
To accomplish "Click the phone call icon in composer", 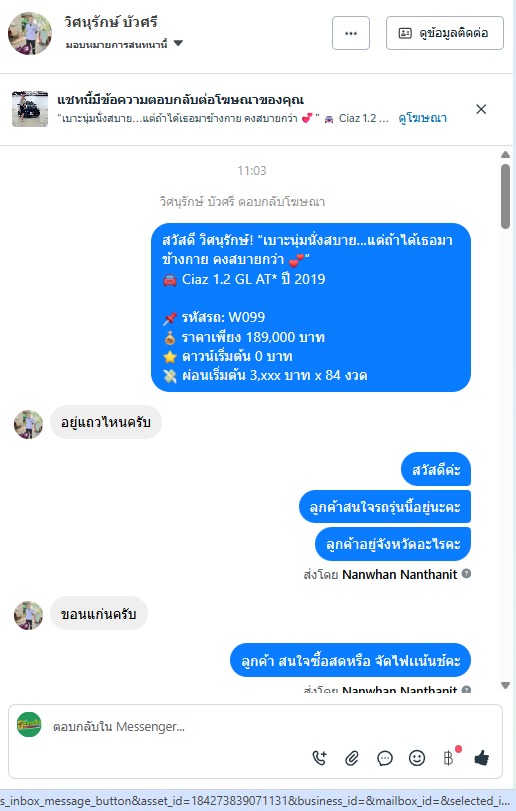I will pyautogui.click(x=320, y=758).
